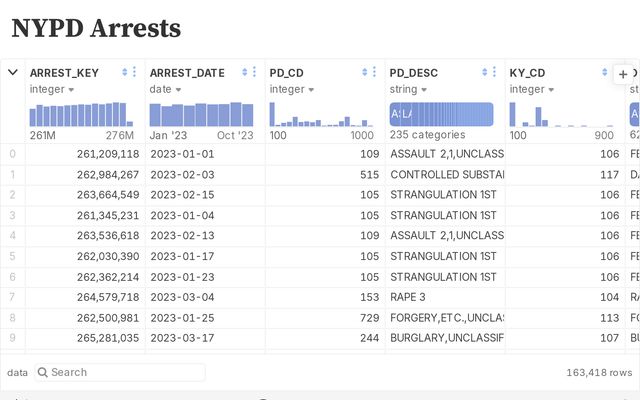Click the ARREST_KEY histogram chart
The image size is (640, 400).
(81, 114)
